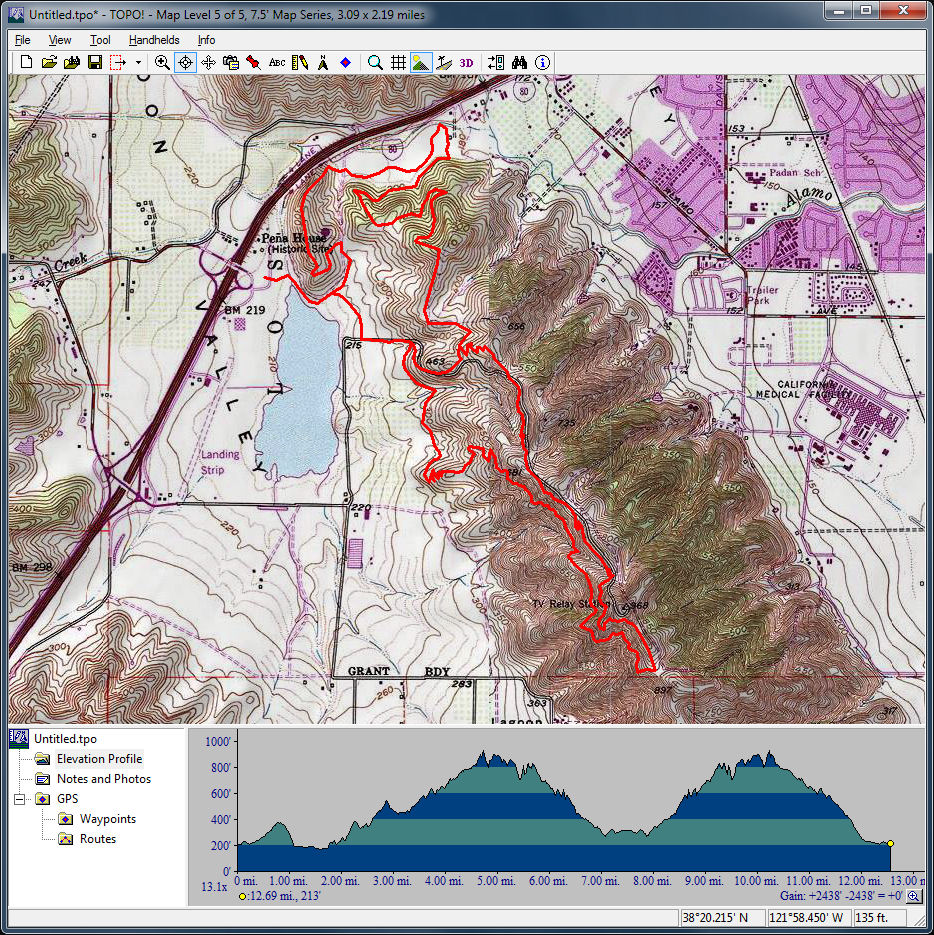Click the Save floppy disk icon
Image resolution: width=934 pixels, height=935 pixels.
94,62
